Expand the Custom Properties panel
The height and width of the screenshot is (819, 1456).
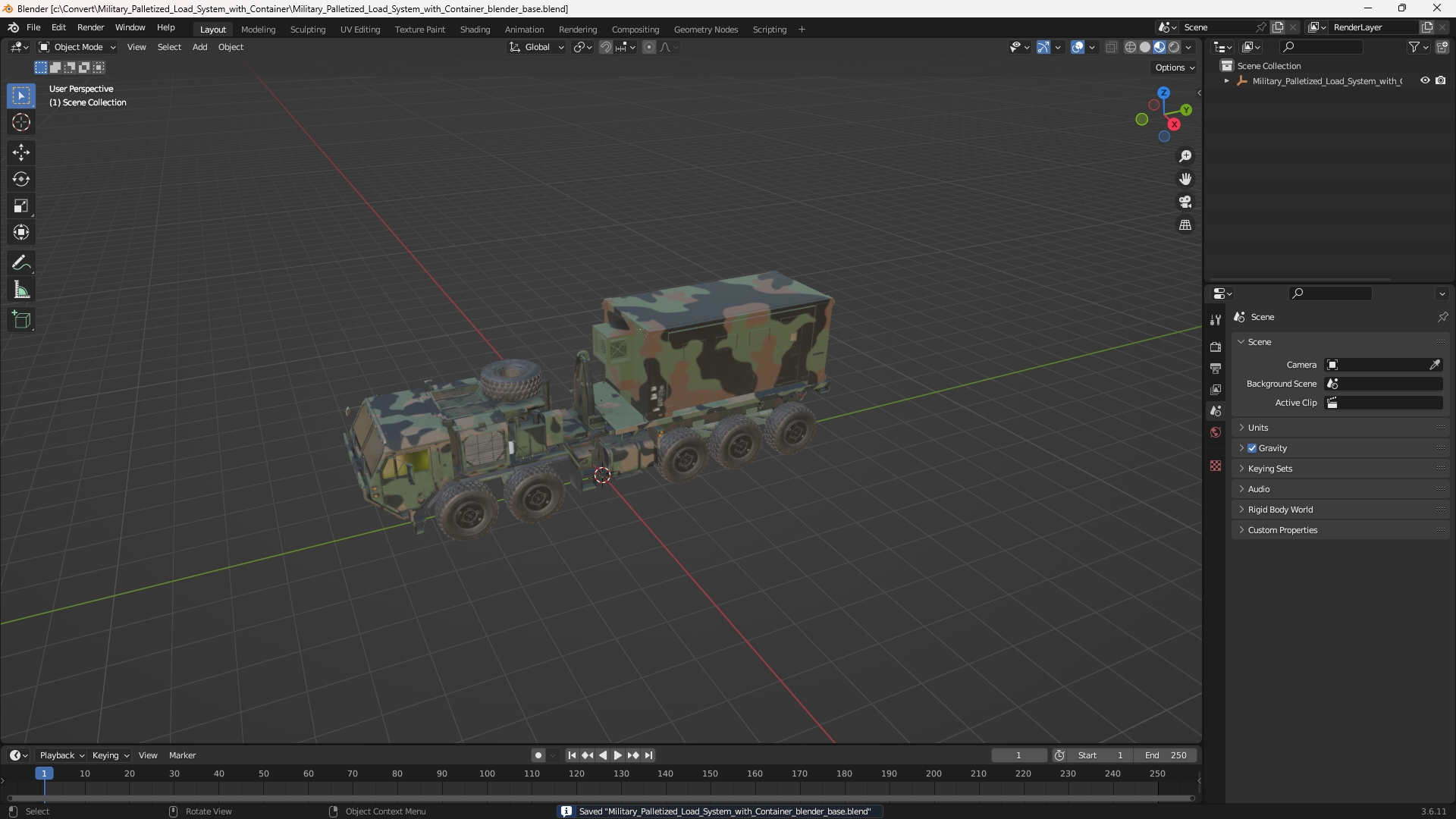[1340, 530]
